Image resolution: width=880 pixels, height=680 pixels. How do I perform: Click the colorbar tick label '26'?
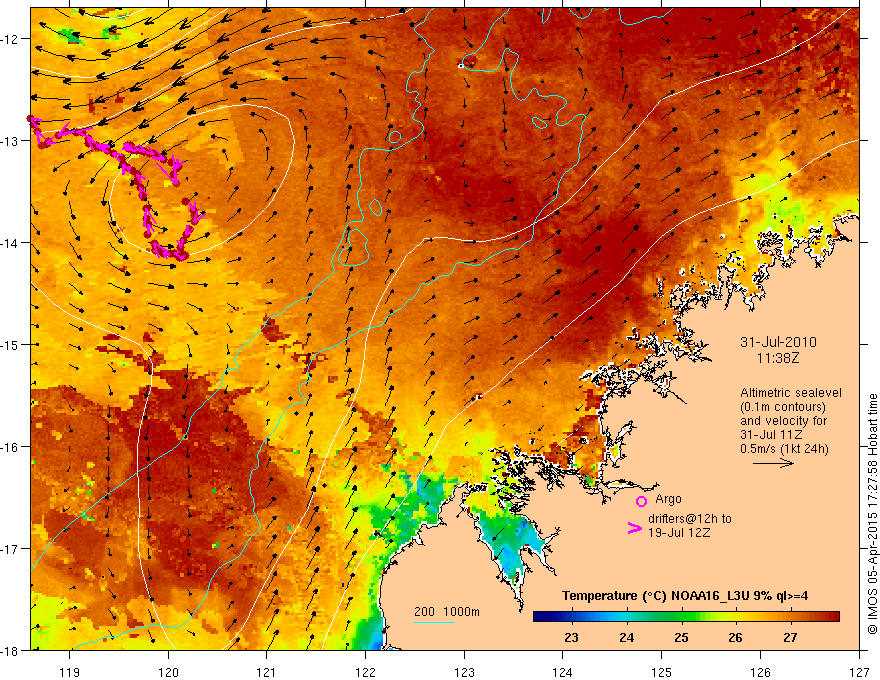pyautogui.click(x=735, y=637)
